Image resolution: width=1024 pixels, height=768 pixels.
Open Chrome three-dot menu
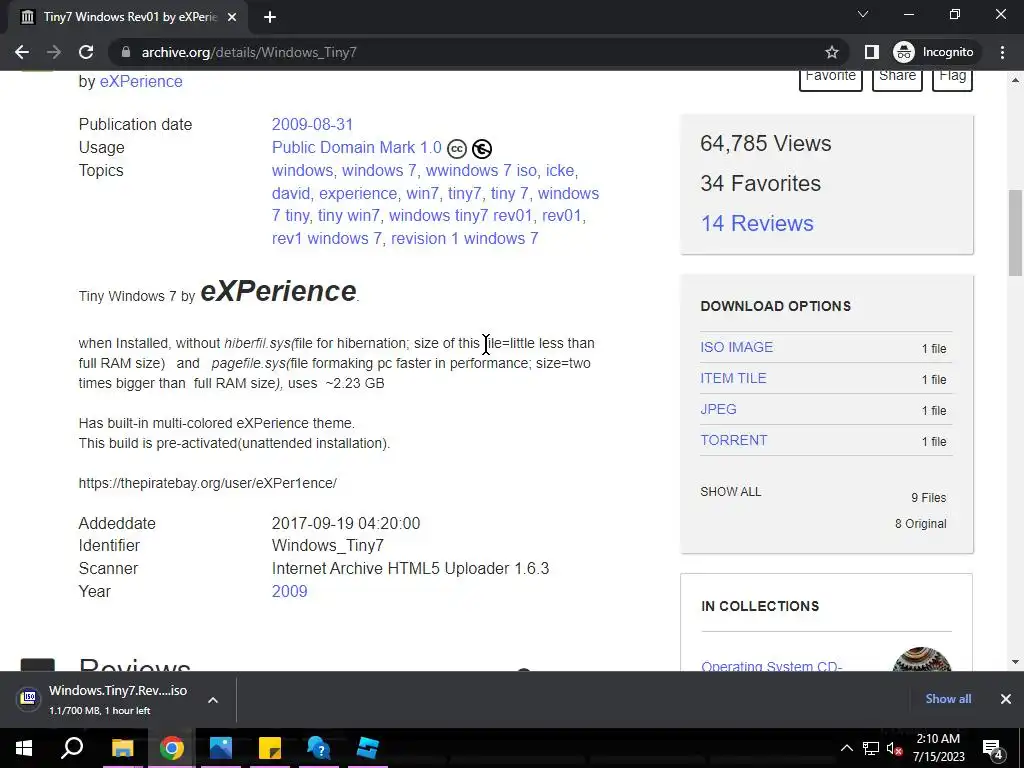[x=1002, y=52]
